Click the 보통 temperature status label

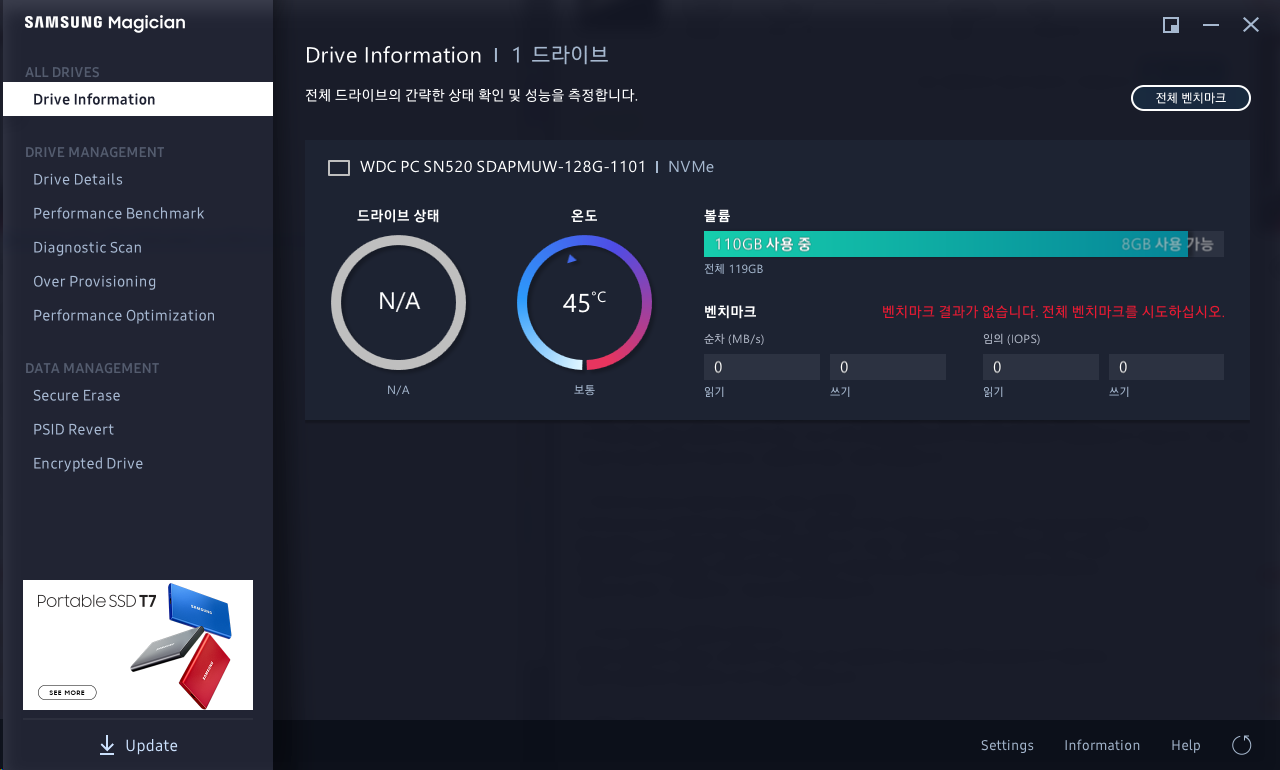[x=584, y=390]
